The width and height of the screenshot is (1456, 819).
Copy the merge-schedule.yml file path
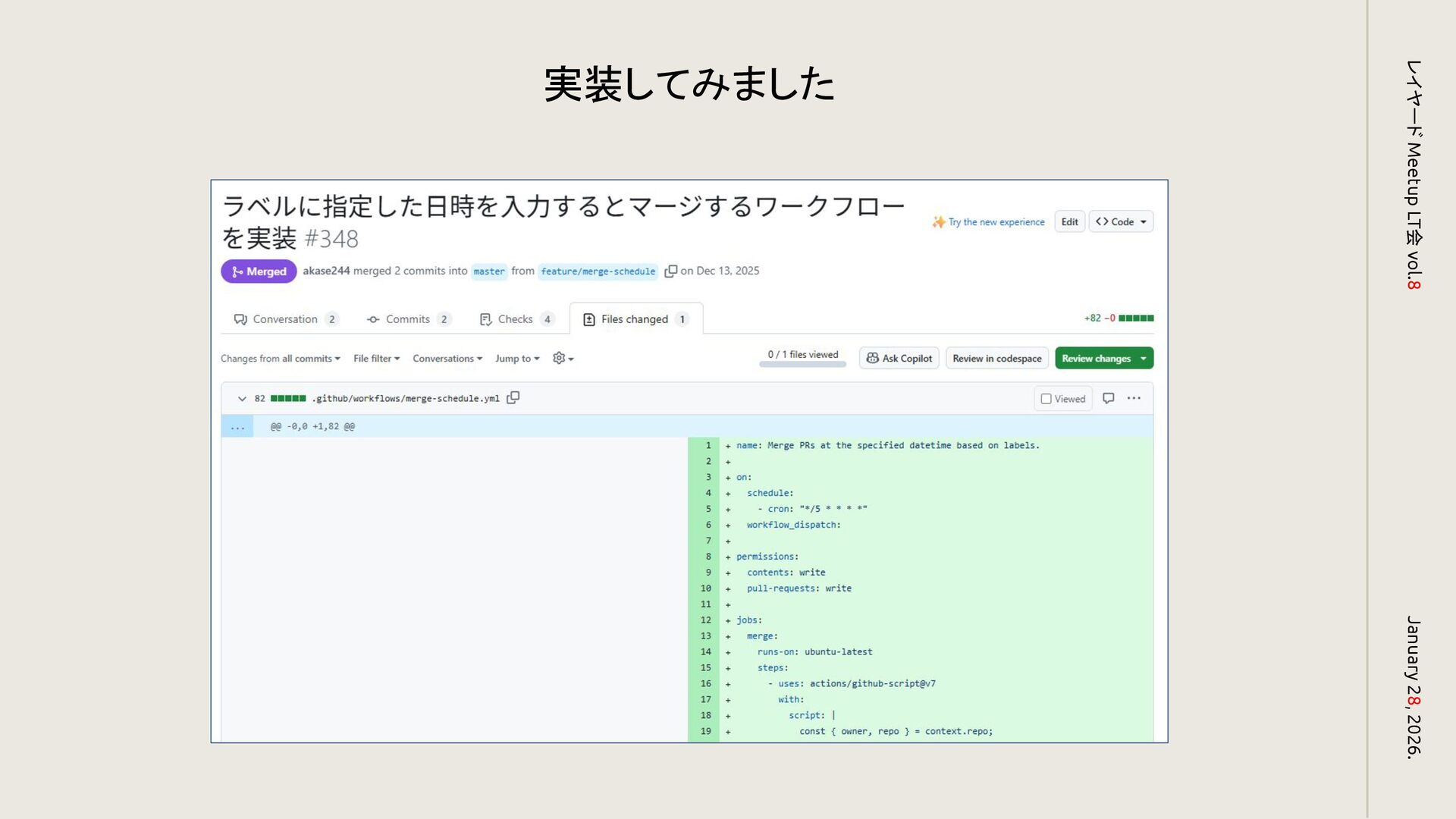[x=513, y=397]
